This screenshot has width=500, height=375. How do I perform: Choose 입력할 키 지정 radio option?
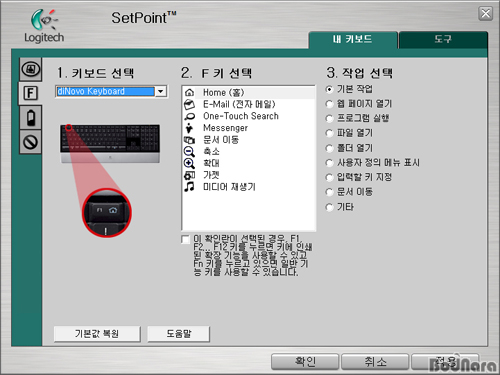(329, 178)
